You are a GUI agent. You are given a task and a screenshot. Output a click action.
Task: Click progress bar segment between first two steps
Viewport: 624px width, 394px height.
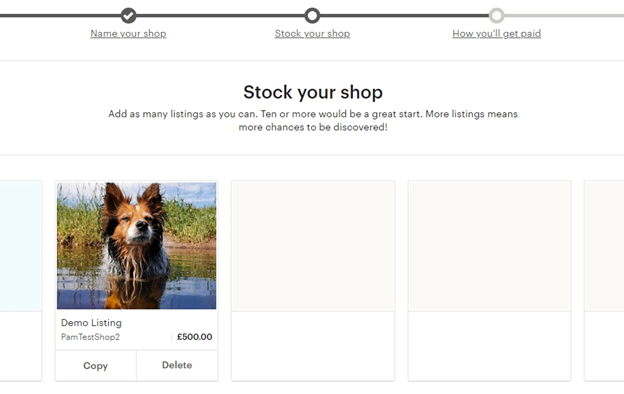coord(220,16)
